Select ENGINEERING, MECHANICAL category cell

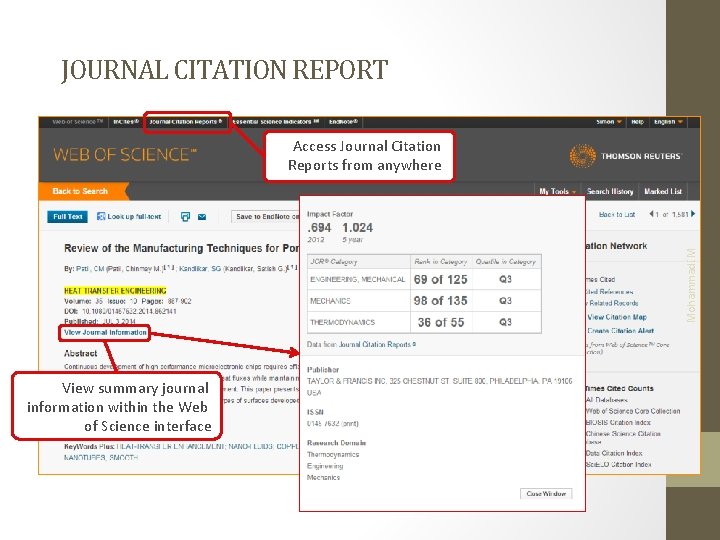click(x=358, y=279)
